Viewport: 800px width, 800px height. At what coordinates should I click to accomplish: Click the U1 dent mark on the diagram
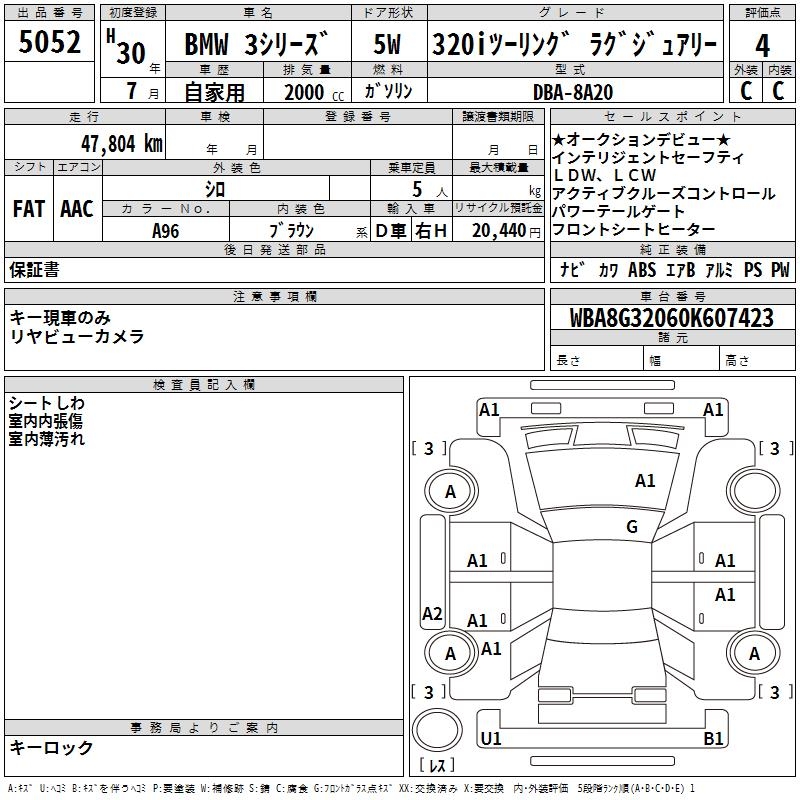[x=491, y=739]
